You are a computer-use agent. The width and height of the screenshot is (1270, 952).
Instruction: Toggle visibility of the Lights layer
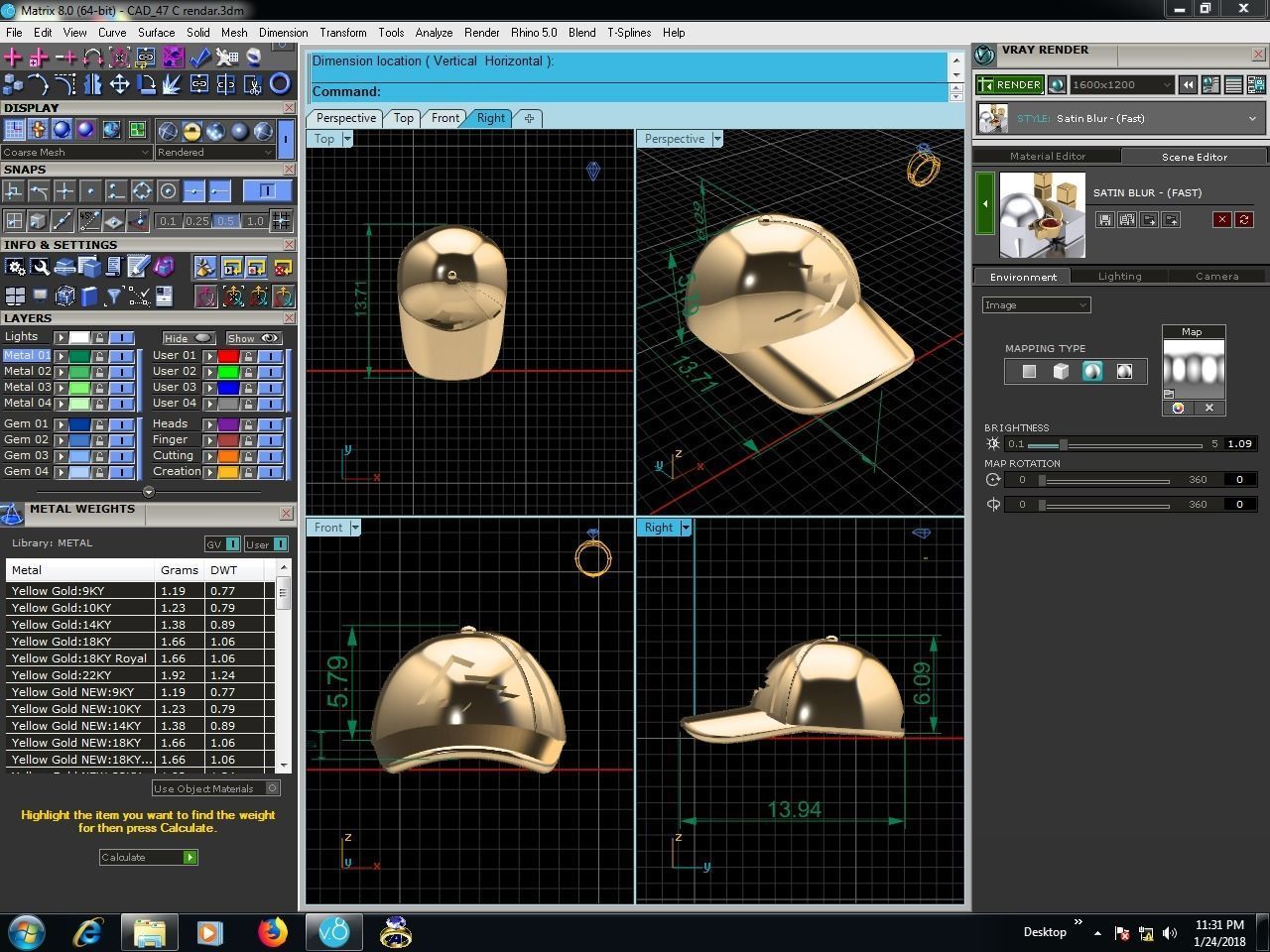click(x=121, y=337)
